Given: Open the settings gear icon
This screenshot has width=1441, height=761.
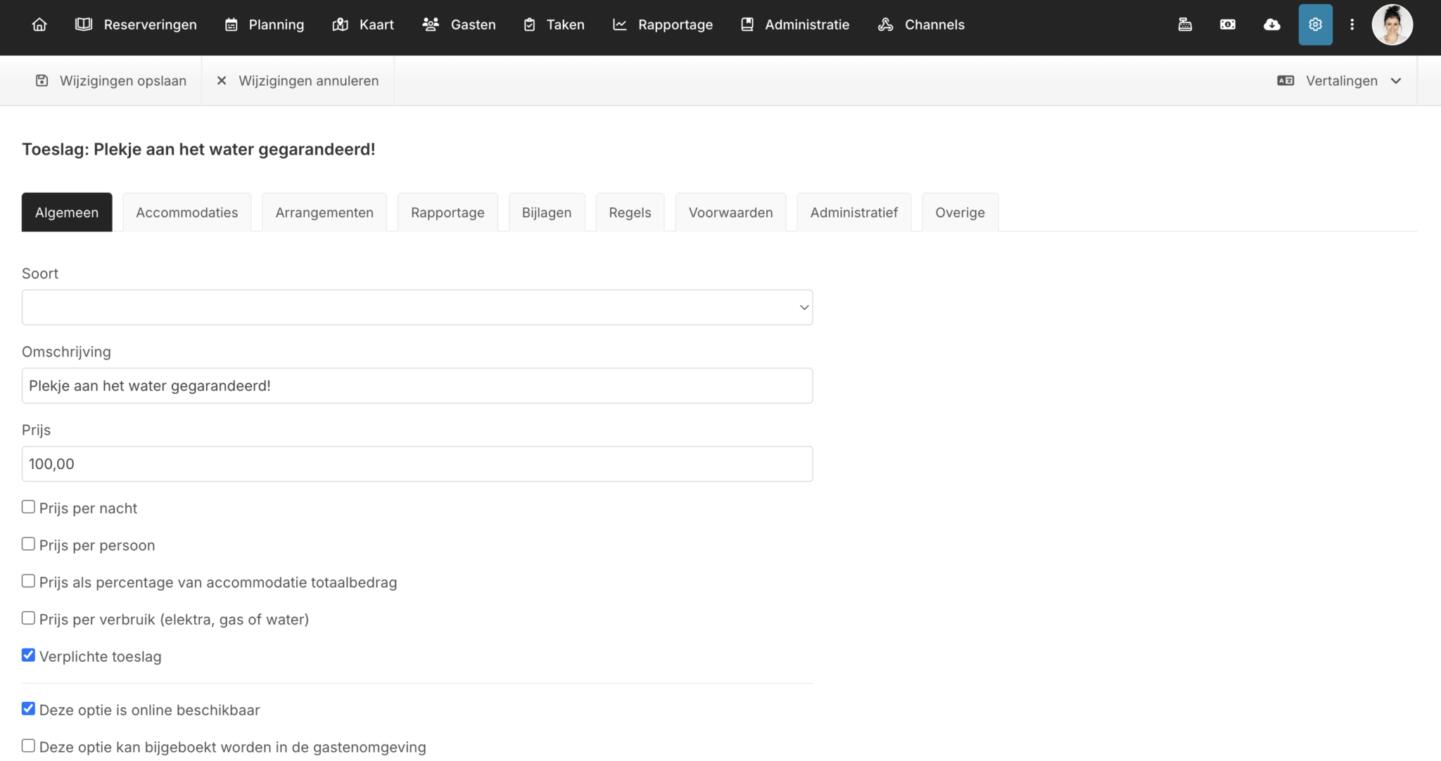Looking at the screenshot, I should 1315,25.
